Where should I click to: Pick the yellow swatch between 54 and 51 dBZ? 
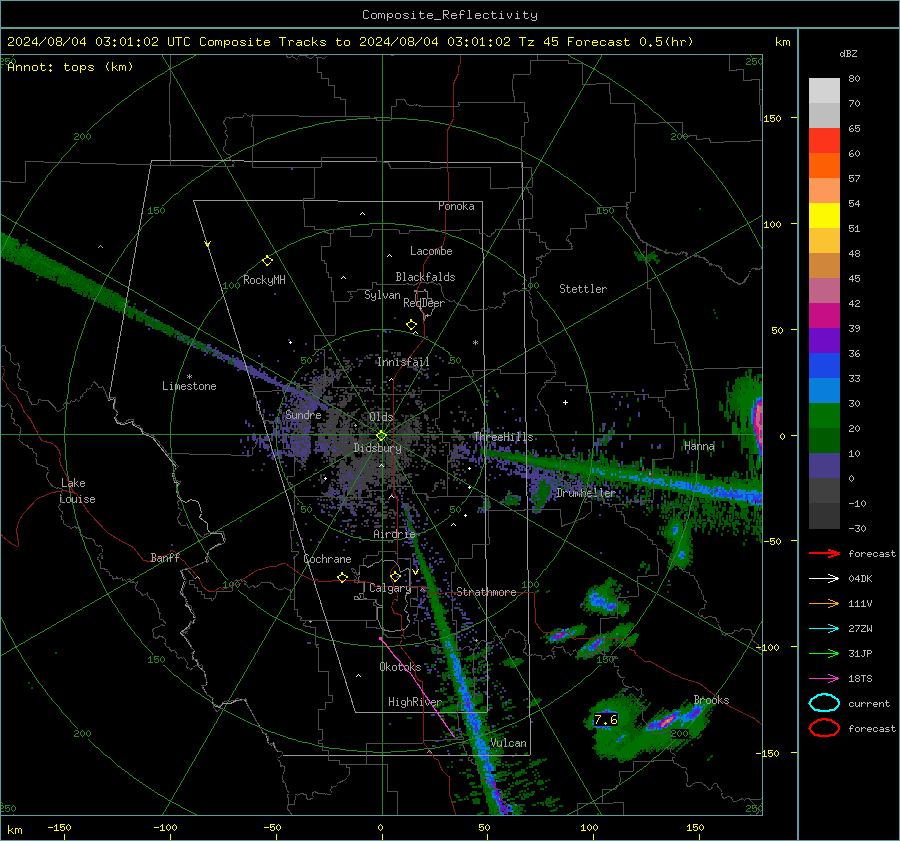pyautogui.click(x=824, y=216)
